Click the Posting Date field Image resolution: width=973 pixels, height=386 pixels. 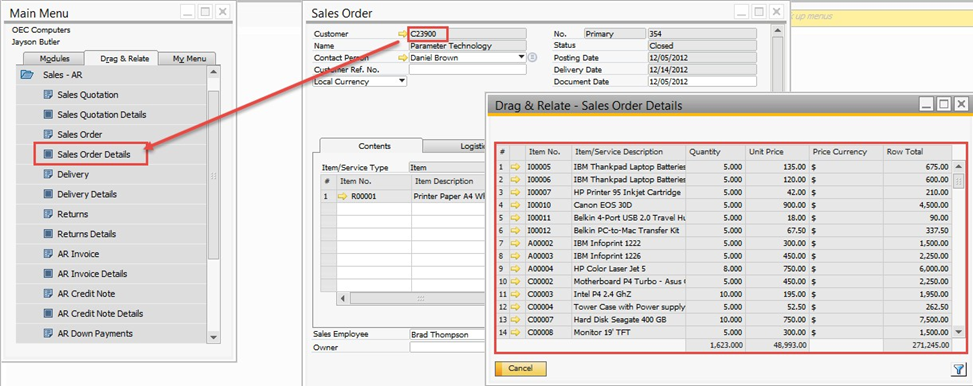(x=702, y=58)
